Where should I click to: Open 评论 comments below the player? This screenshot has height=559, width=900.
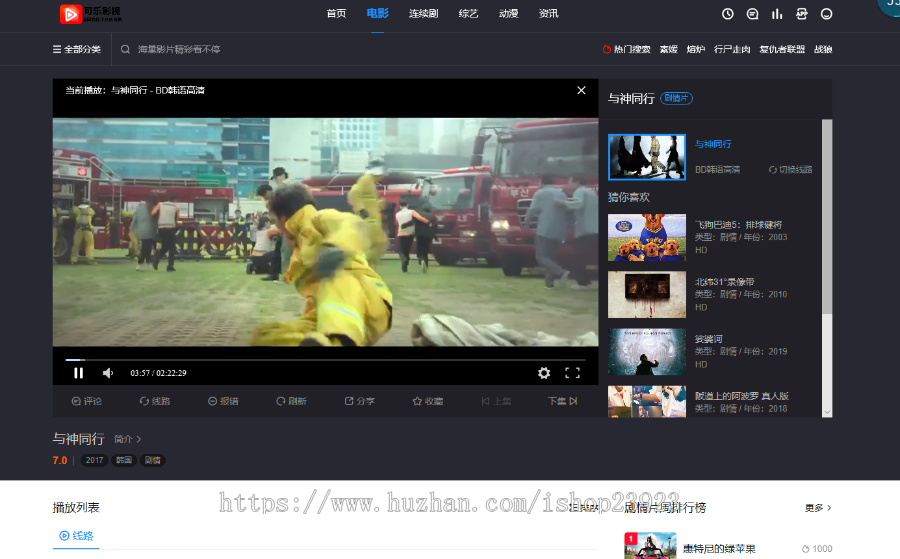87,401
